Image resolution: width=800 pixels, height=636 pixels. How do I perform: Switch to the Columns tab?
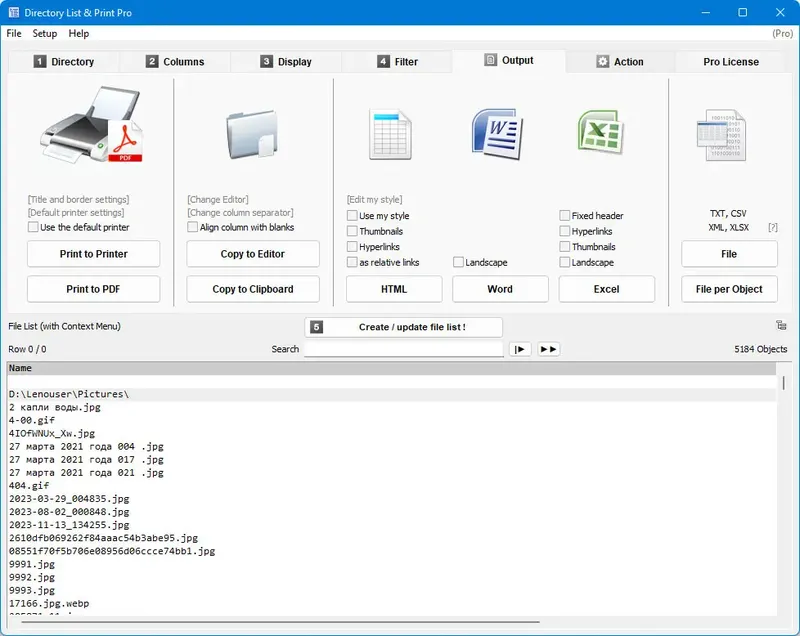(174, 62)
